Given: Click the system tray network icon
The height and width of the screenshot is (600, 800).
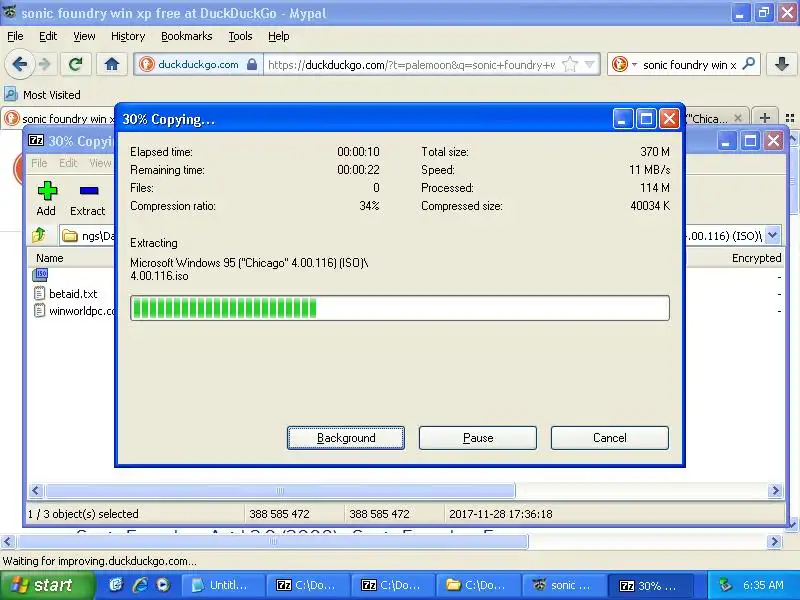Looking at the screenshot, I should [724, 585].
